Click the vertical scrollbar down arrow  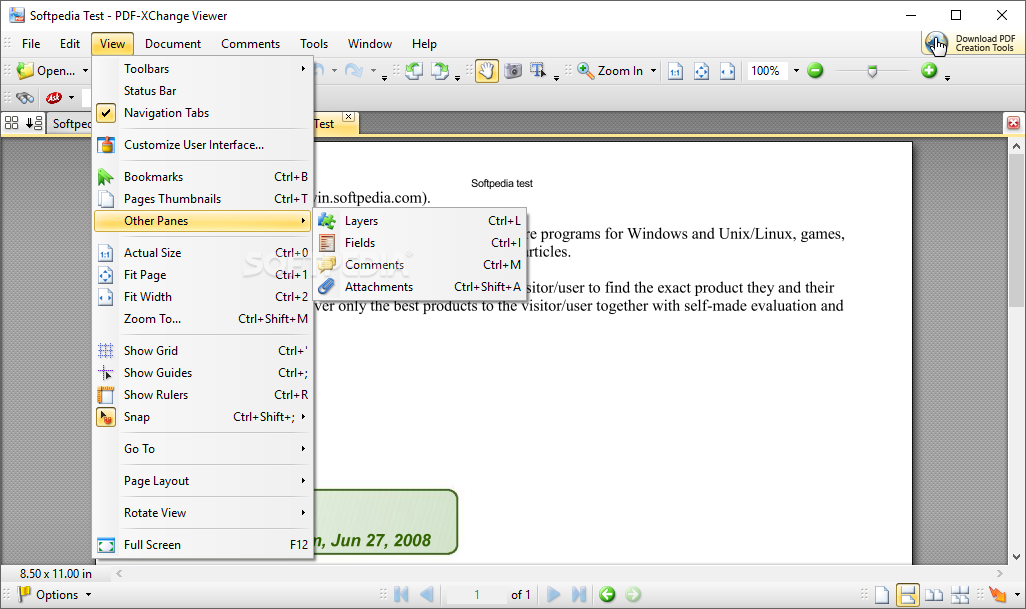point(1016,557)
